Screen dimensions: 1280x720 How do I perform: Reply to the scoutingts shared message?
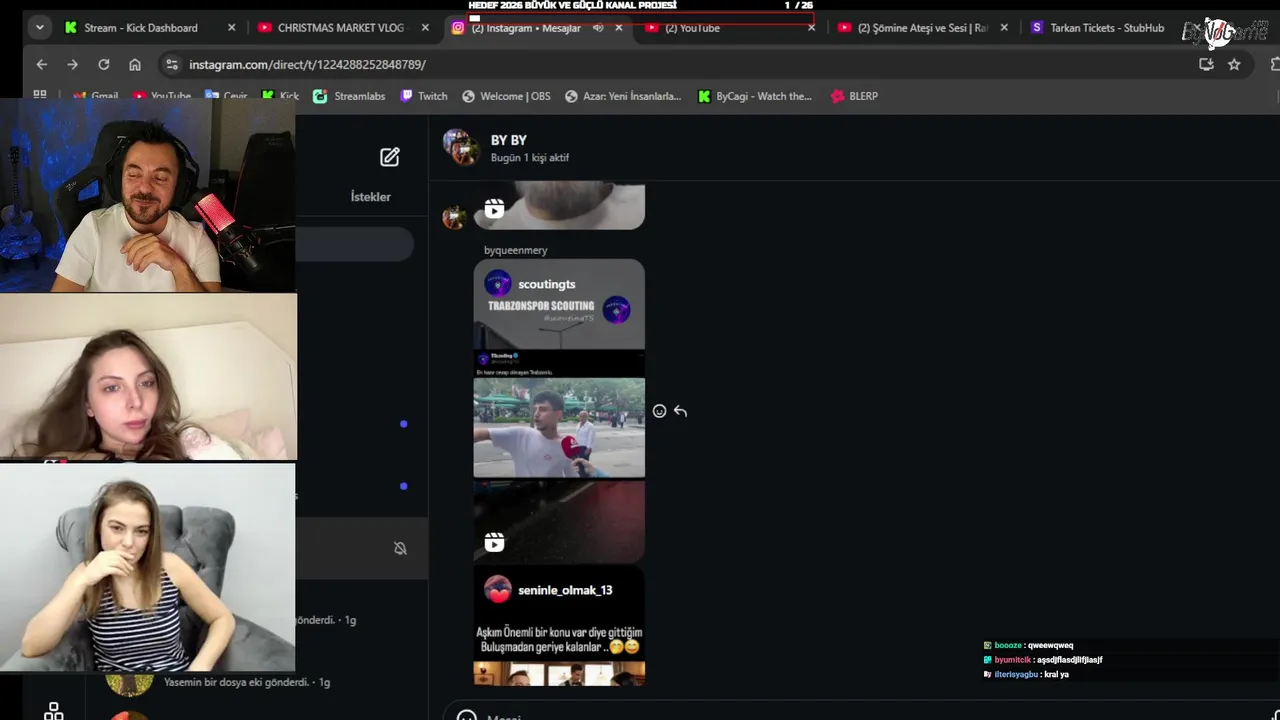(x=680, y=411)
